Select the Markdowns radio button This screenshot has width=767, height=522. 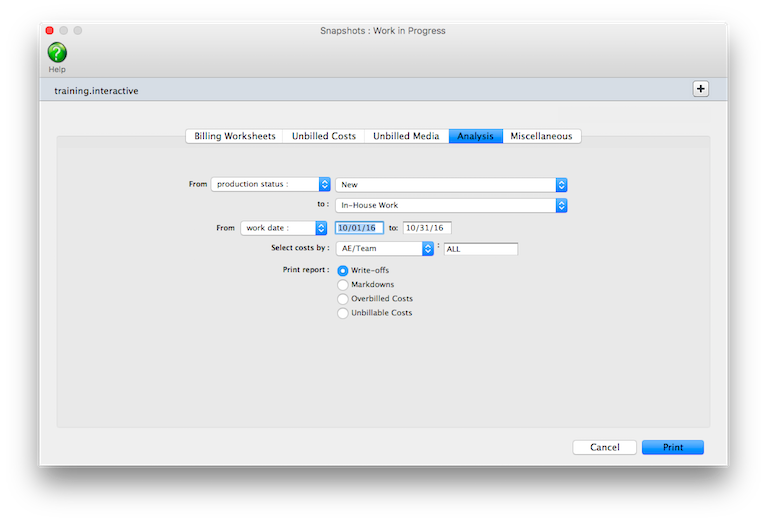[x=343, y=285]
